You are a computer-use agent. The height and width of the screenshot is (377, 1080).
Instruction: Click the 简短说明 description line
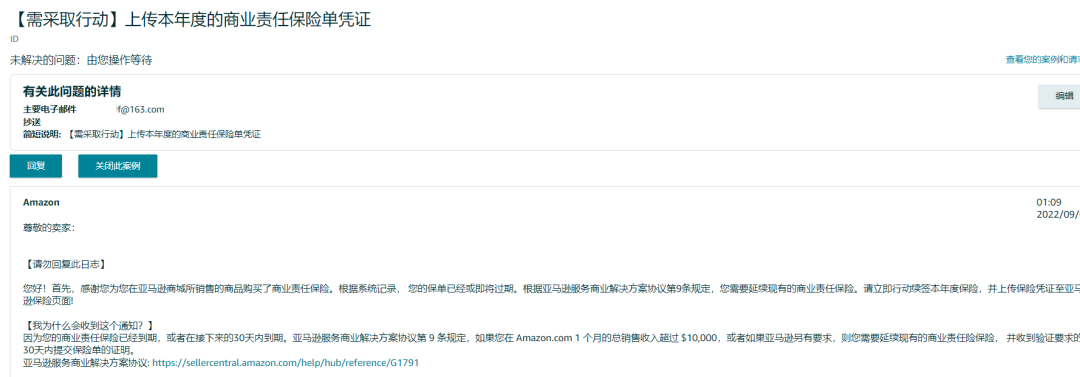click(142, 134)
